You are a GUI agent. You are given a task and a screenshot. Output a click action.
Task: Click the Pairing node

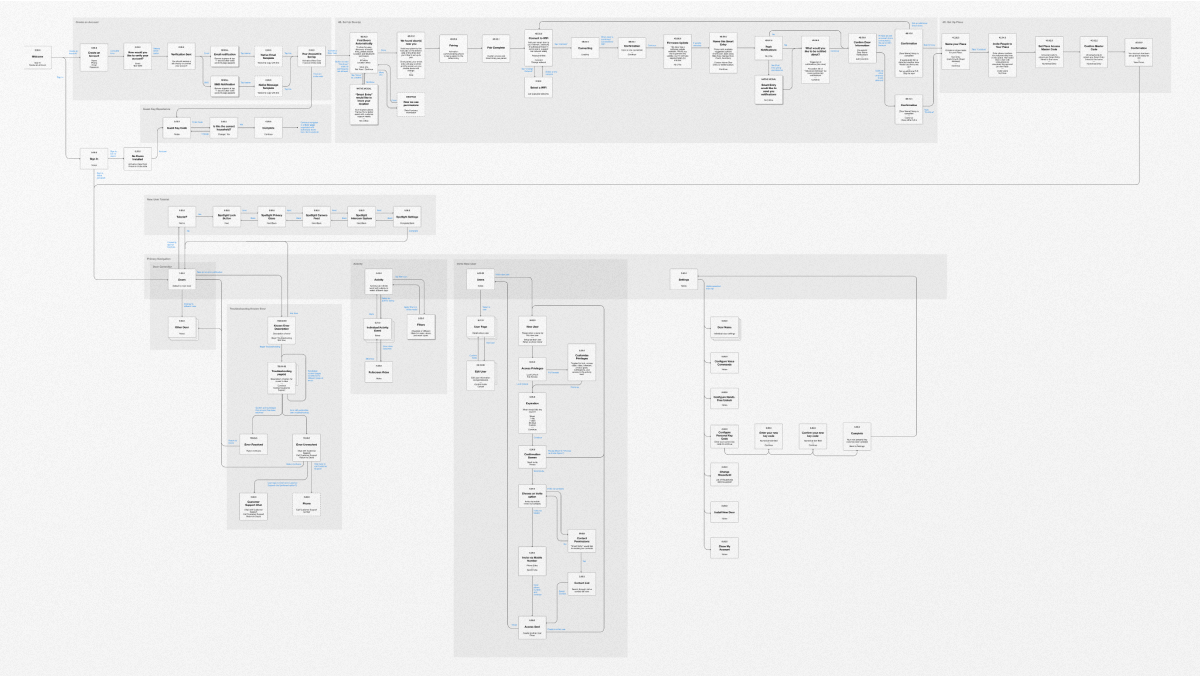click(453, 47)
